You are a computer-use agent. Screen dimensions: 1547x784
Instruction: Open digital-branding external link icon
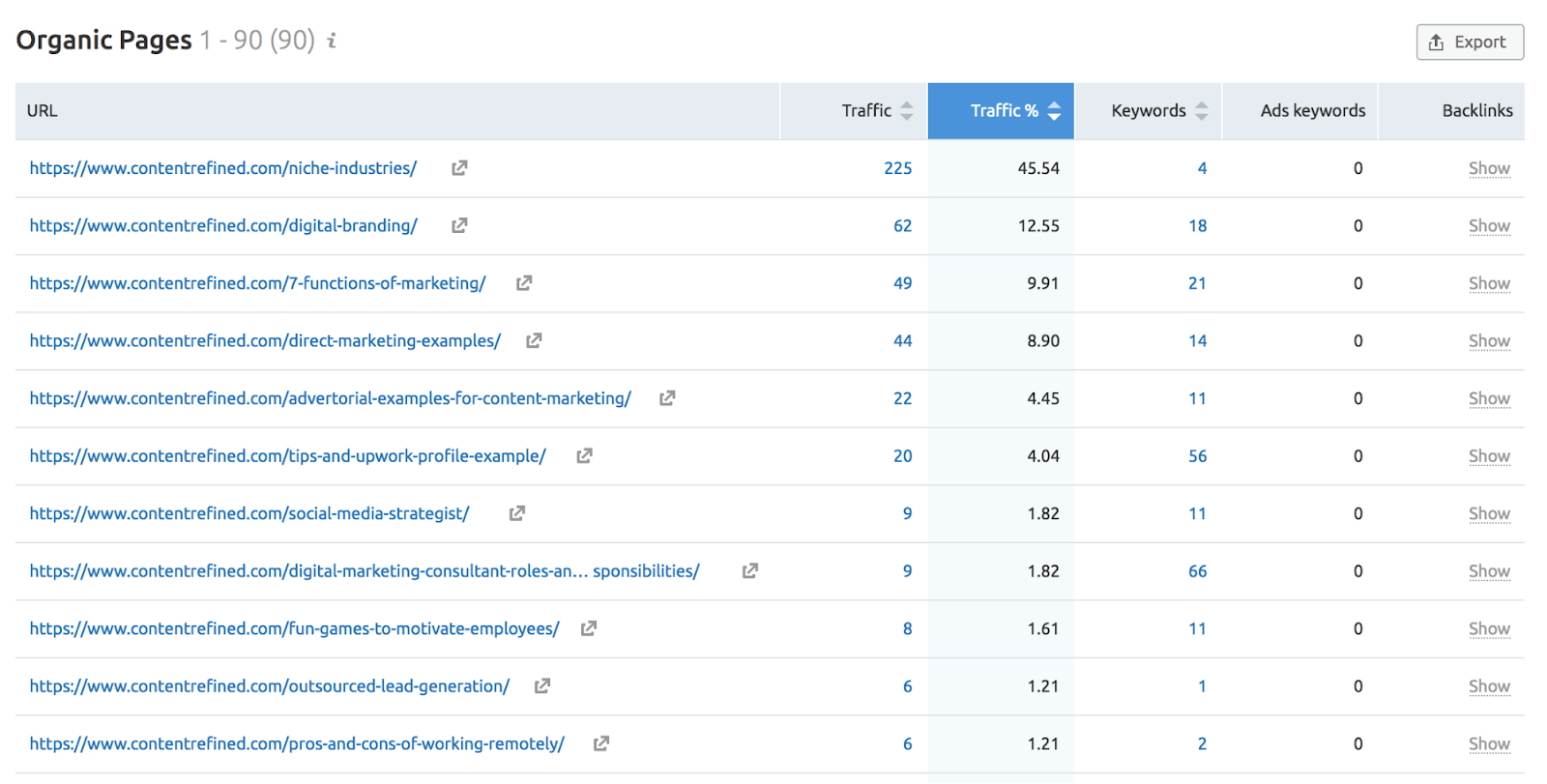459,225
